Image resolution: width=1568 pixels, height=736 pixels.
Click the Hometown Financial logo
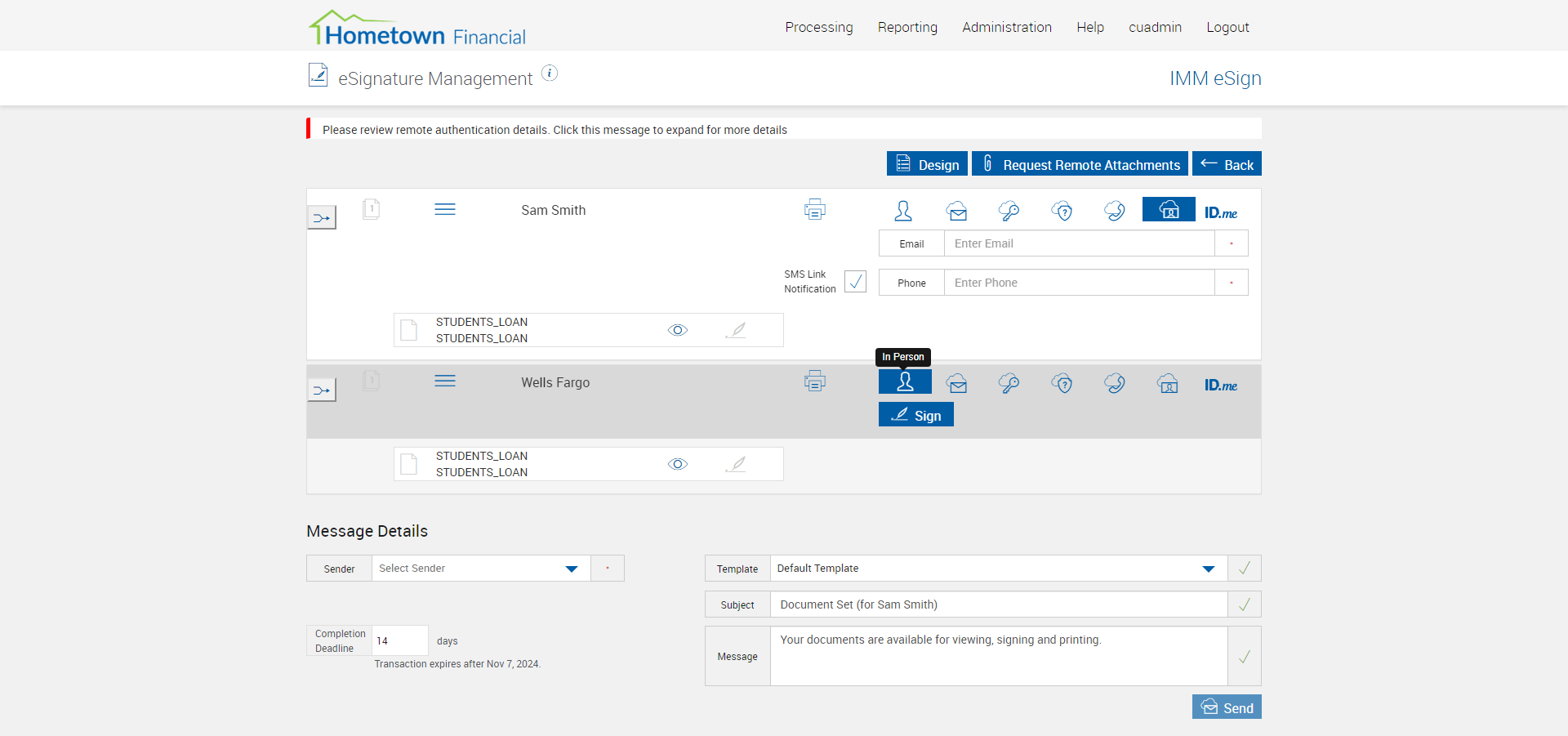point(417,29)
